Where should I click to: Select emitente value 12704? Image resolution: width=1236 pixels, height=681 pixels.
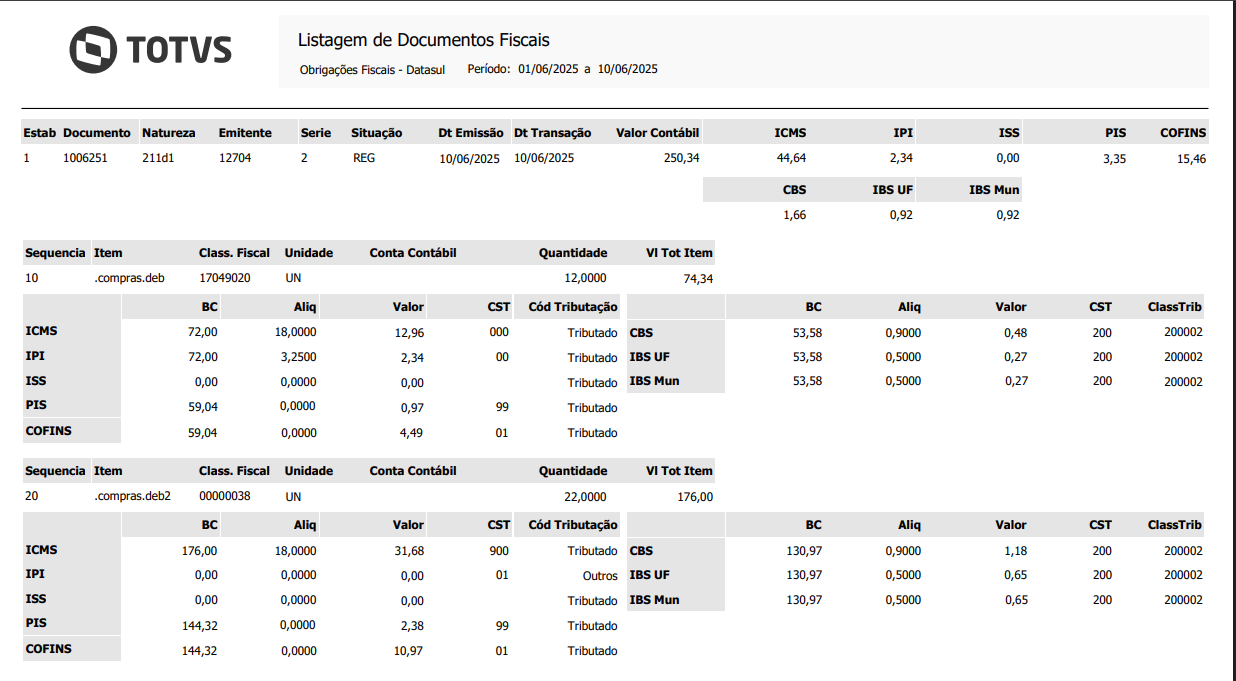(235, 158)
